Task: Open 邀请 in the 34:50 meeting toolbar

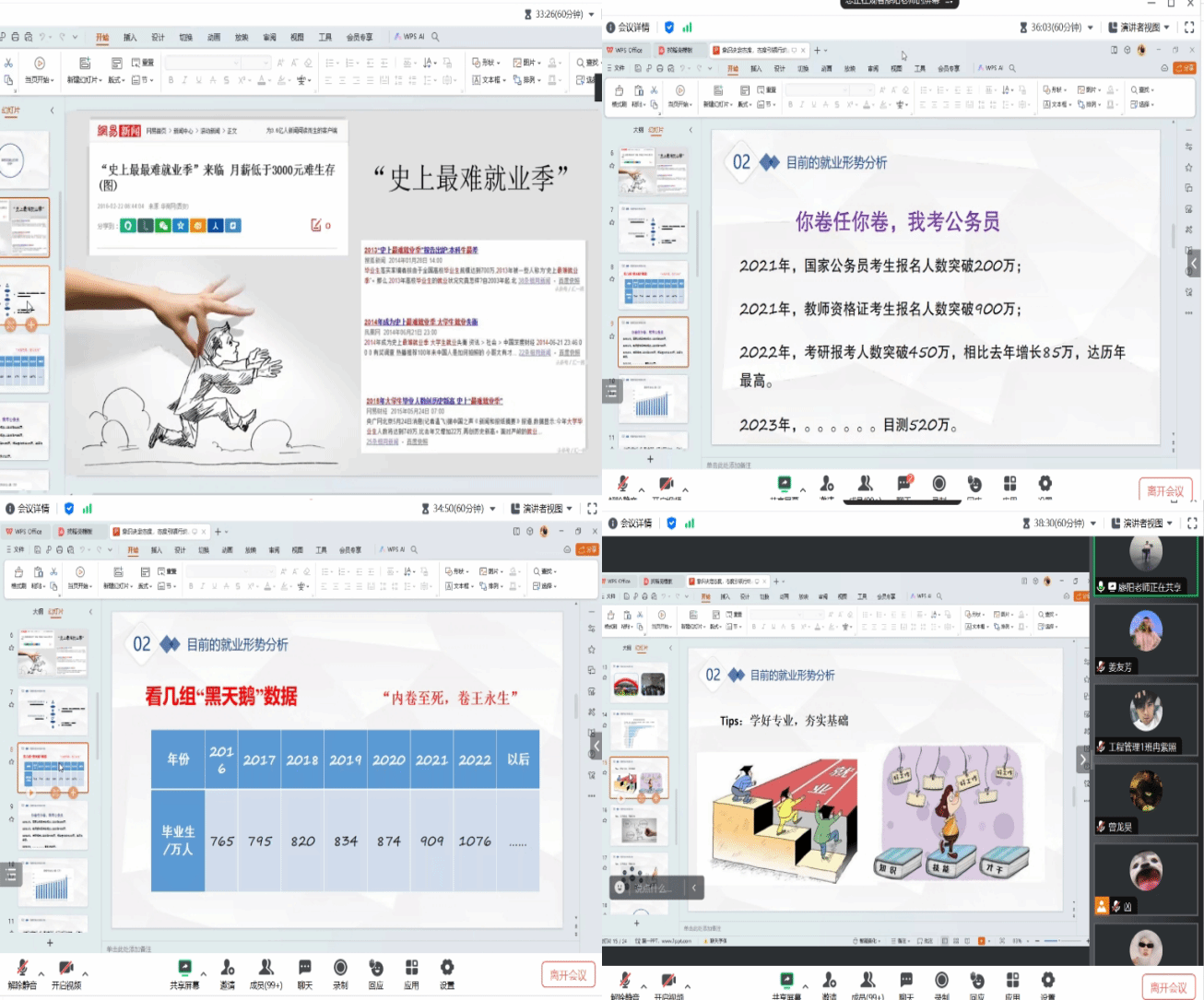Action: pyautogui.click(x=228, y=968)
